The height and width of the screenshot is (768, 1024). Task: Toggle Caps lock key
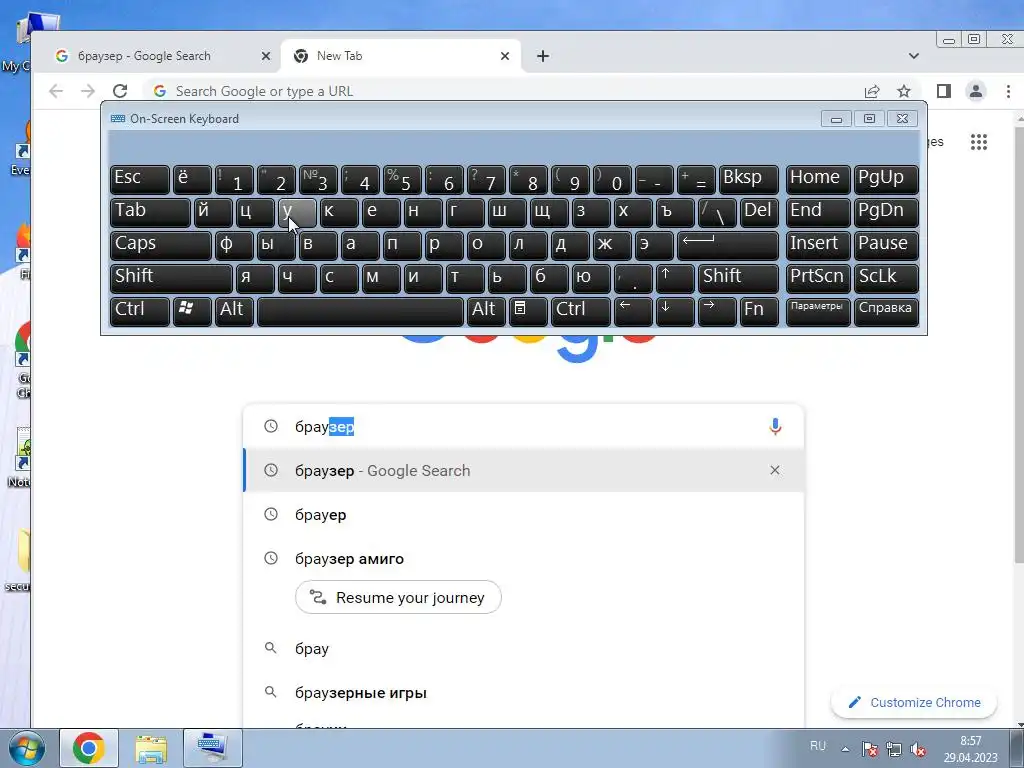160,245
